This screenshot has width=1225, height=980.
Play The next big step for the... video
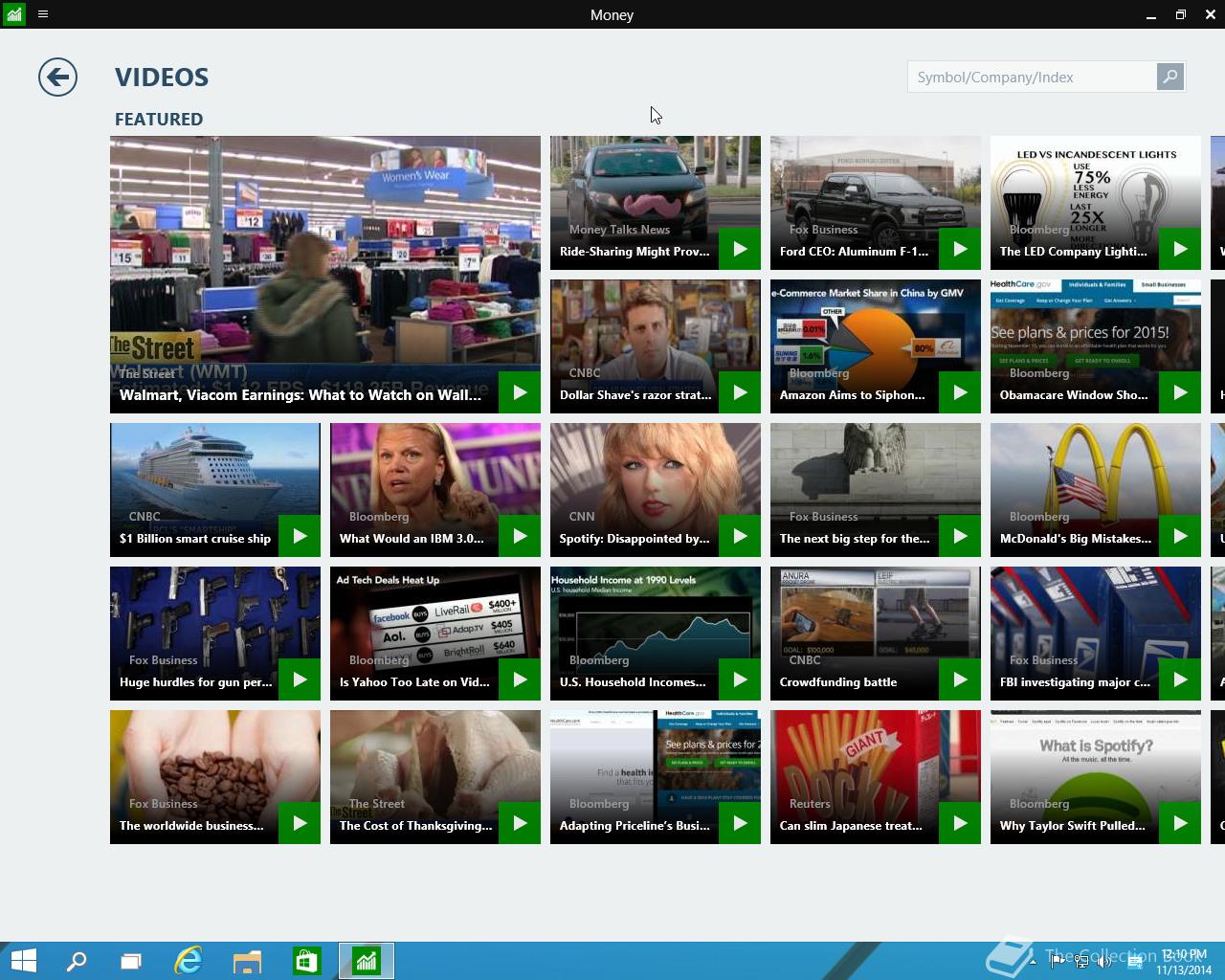(x=960, y=536)
